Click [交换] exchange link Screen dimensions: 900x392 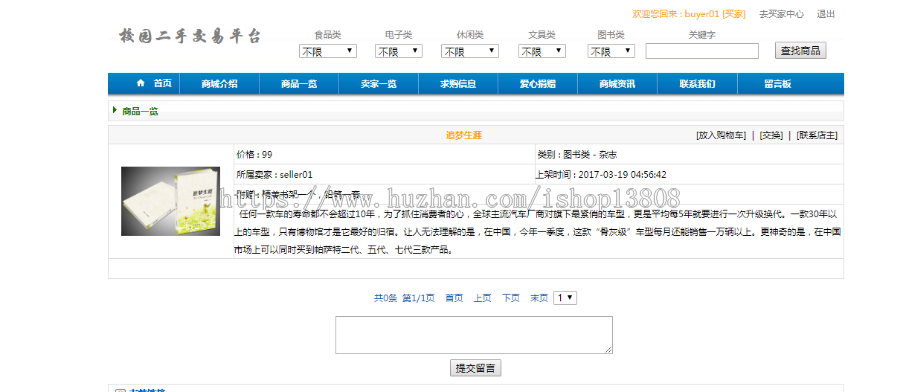tap(771, 135)
